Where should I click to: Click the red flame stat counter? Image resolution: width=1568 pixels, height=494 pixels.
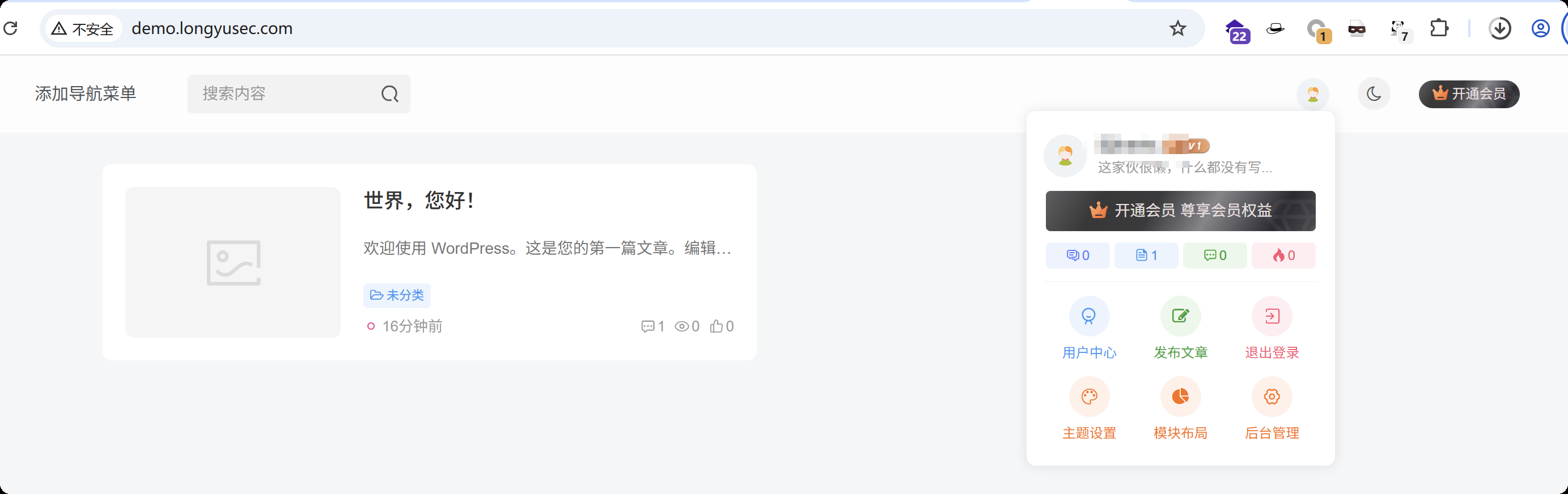click(x=1283, y=255)
